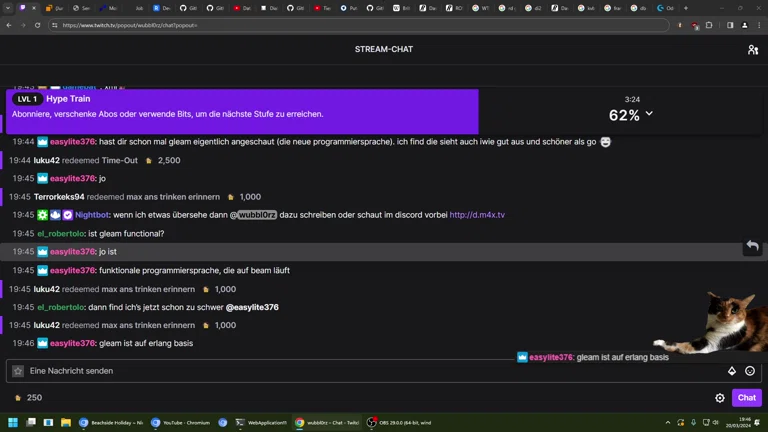Open the http://d.m4x.tv link

477,215
